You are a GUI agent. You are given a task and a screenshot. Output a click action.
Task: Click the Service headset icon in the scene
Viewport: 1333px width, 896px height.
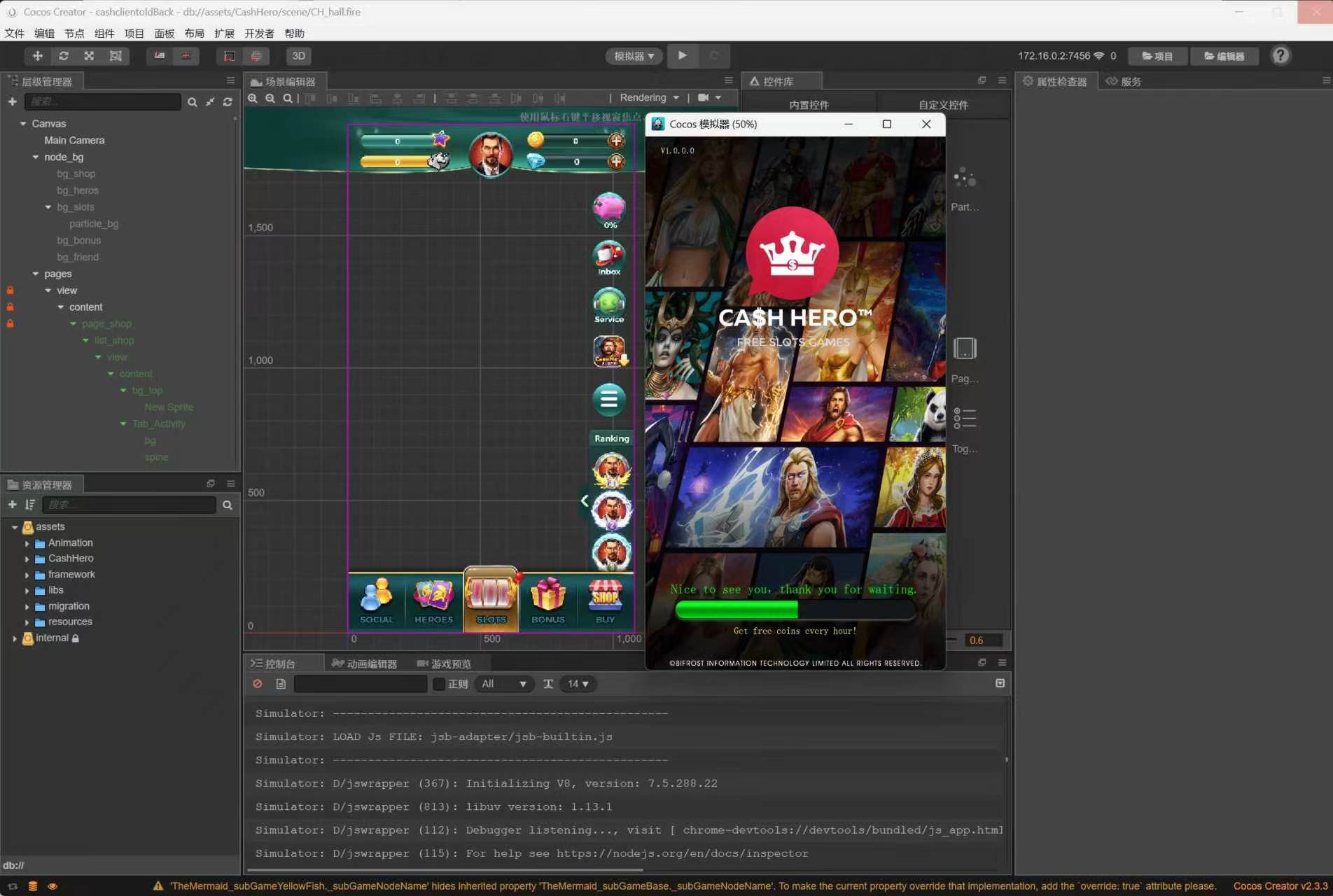tap(609, 305)
